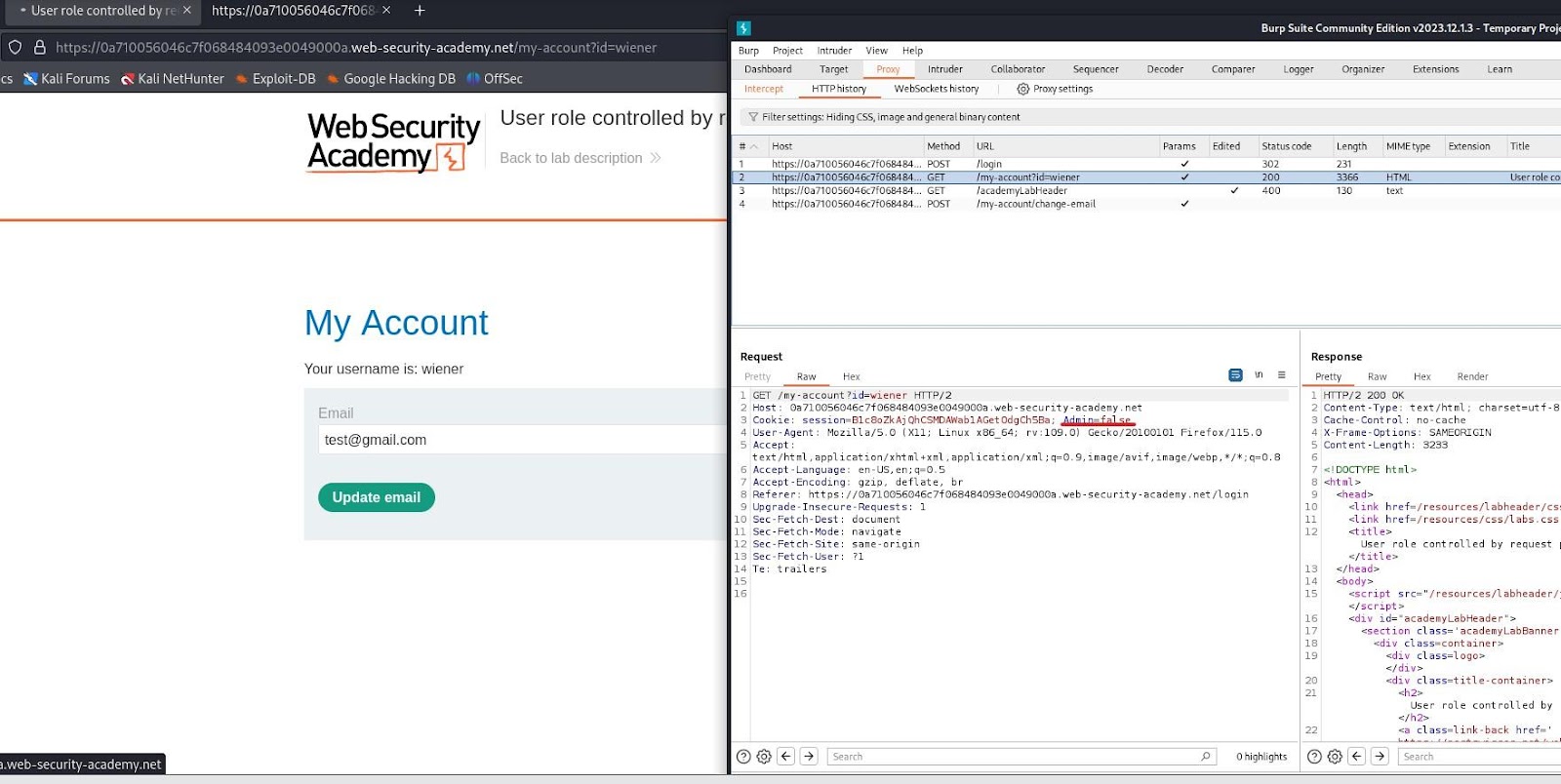
Task: Open the OffSec bookmark
Action: point(495,79)
